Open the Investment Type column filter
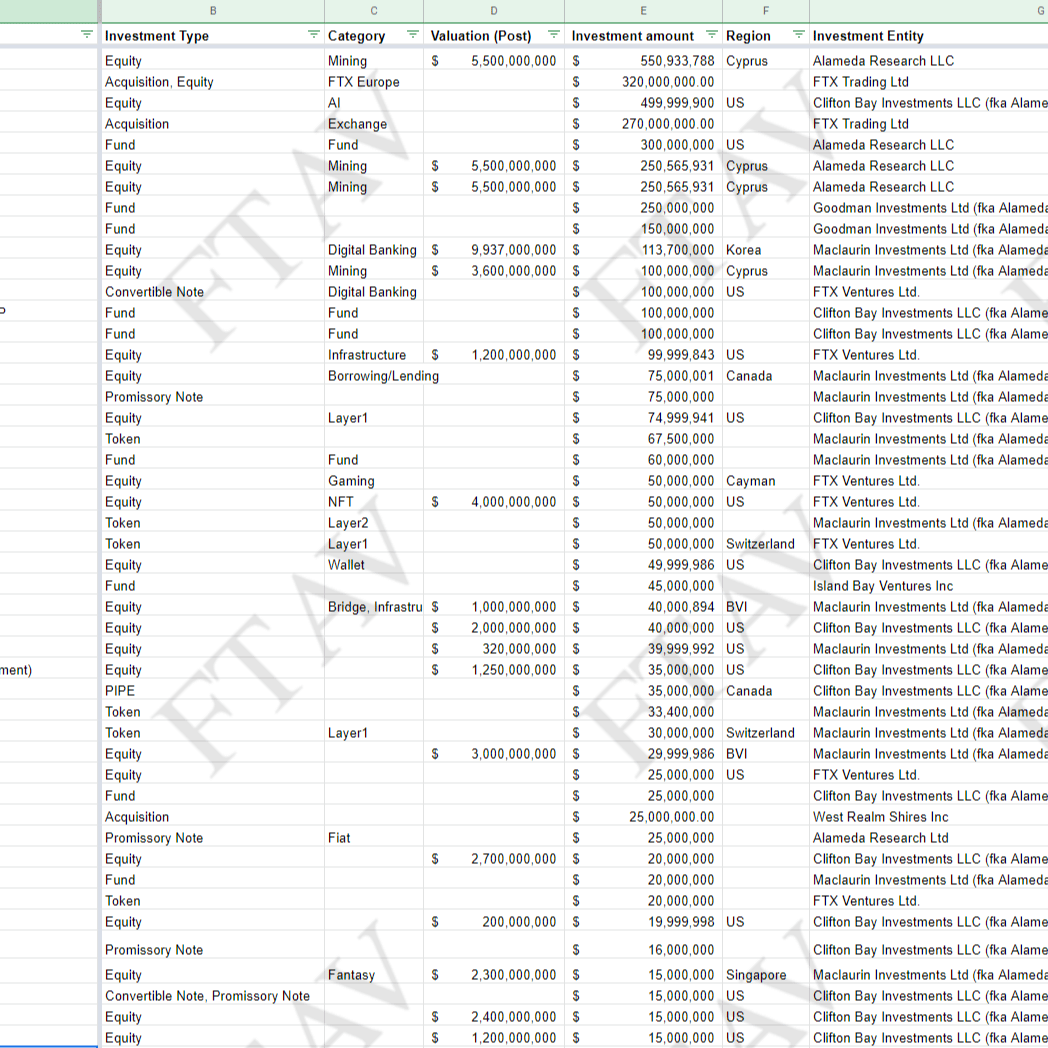This screenshot has height=1048, width=1048. [x=314, y=35]
